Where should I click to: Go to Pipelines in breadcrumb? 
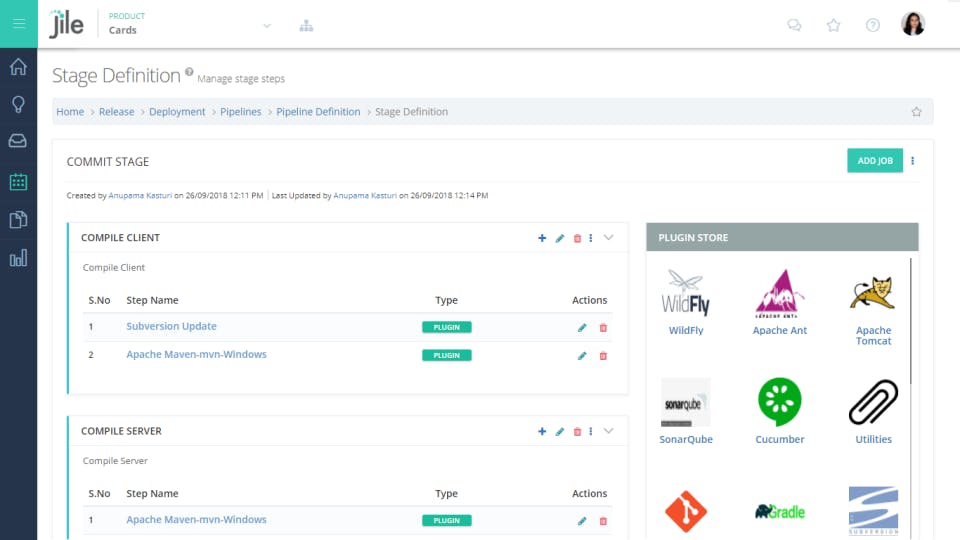[x=241, y=112]
